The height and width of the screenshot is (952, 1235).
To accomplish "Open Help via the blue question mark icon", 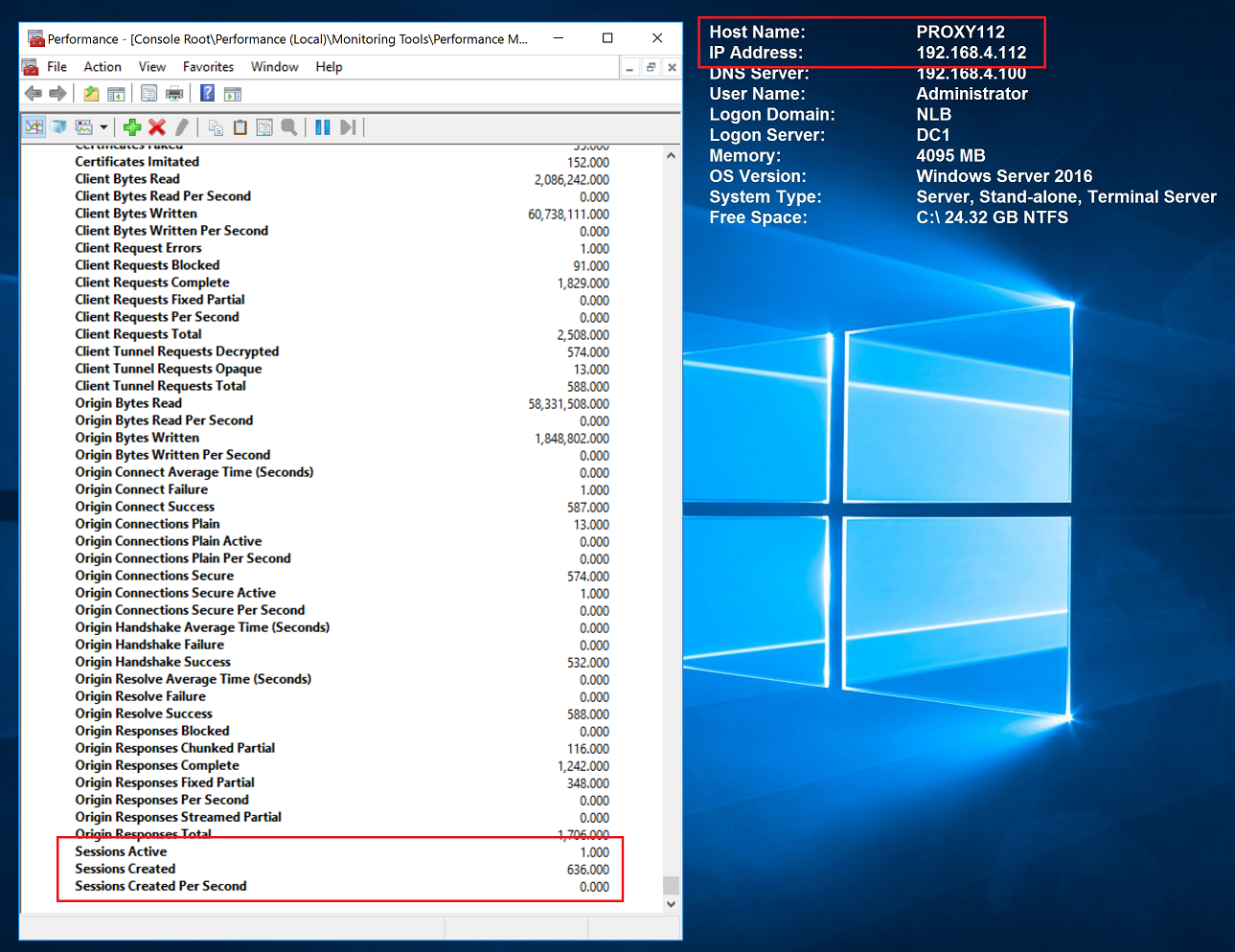I will [207, 93].
